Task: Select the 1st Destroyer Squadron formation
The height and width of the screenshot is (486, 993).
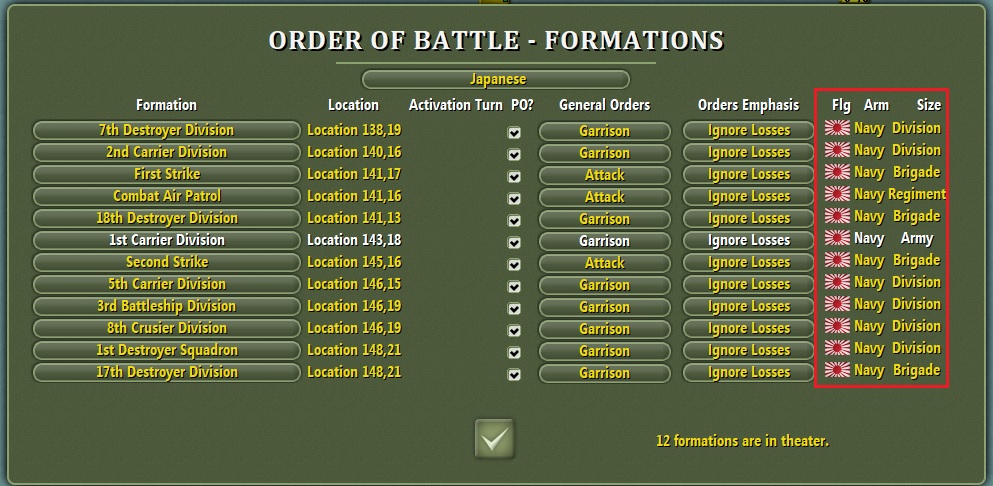Action: click(x=167, y=350)
